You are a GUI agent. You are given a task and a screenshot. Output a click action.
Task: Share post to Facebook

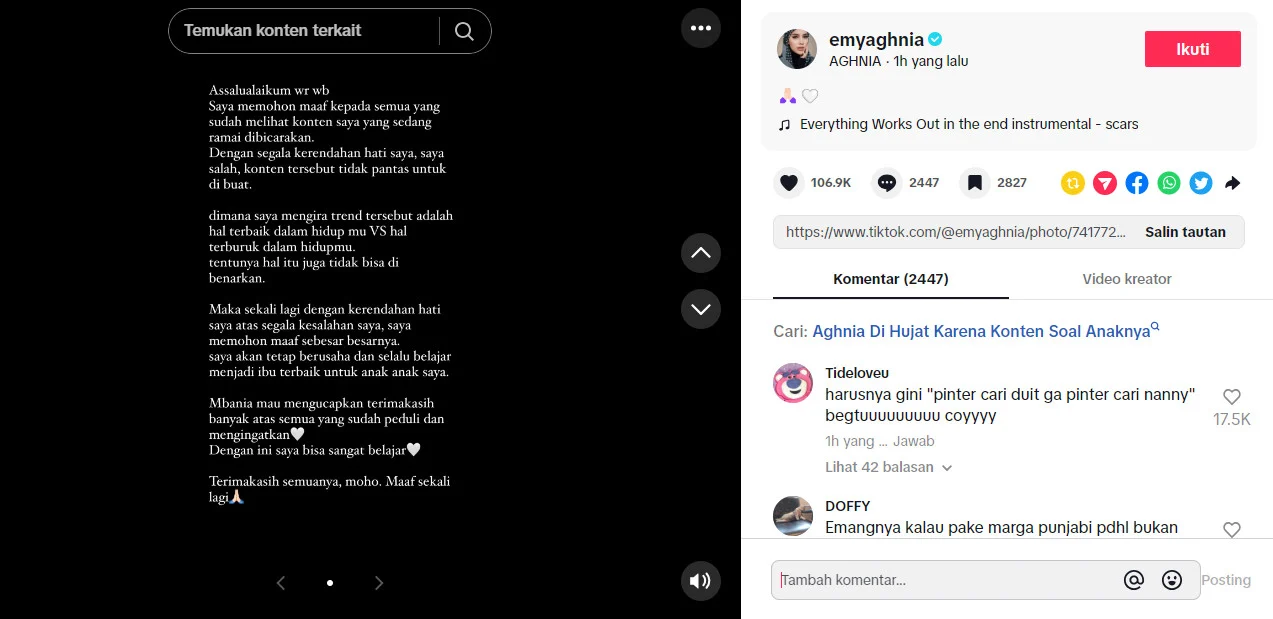pyautogui.click(x=1137, y=183)
